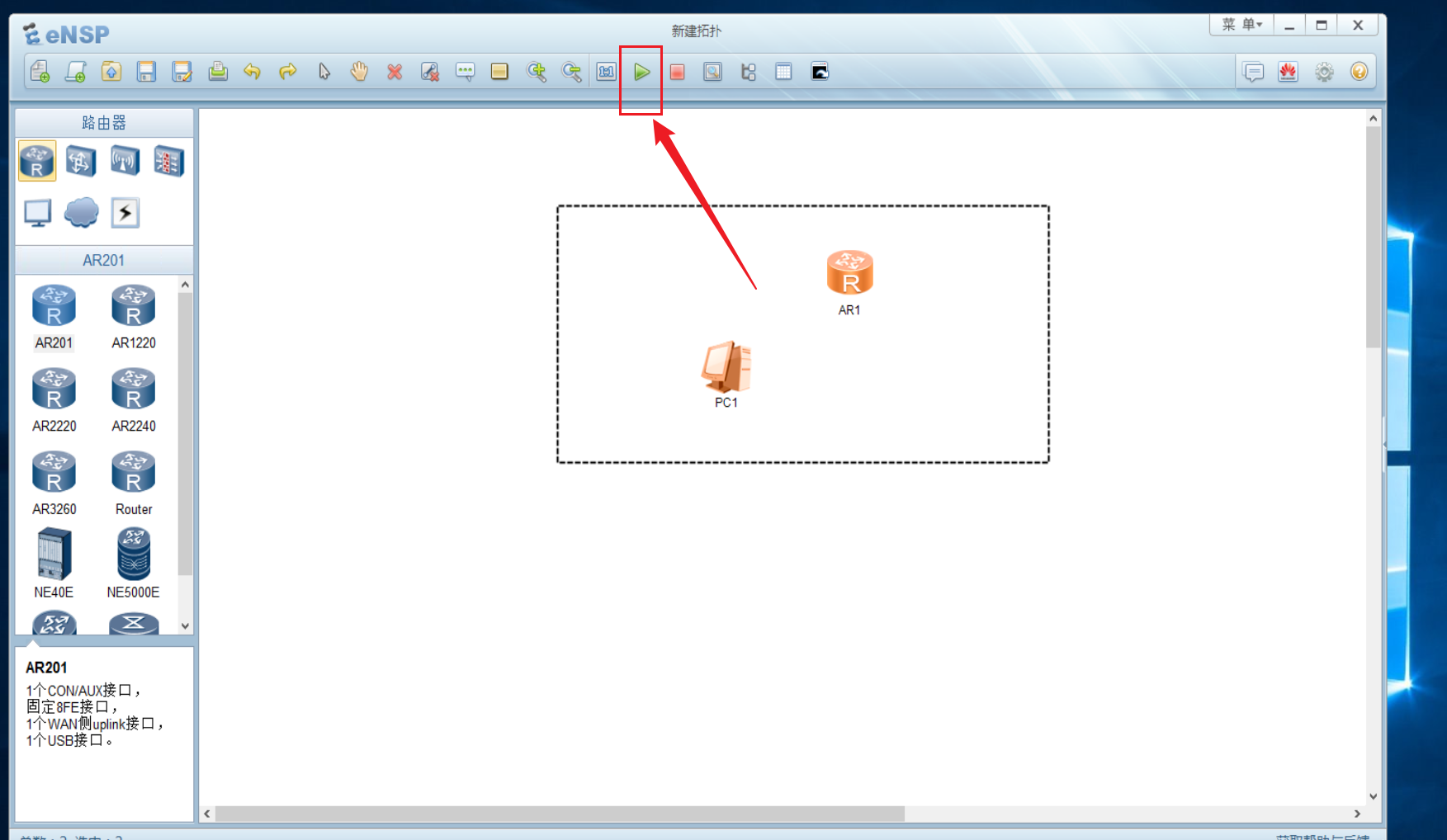Pick the AR2240 router model
Image resolution: width=1447 pixels, height=840 pixels.
pos(134,400)
